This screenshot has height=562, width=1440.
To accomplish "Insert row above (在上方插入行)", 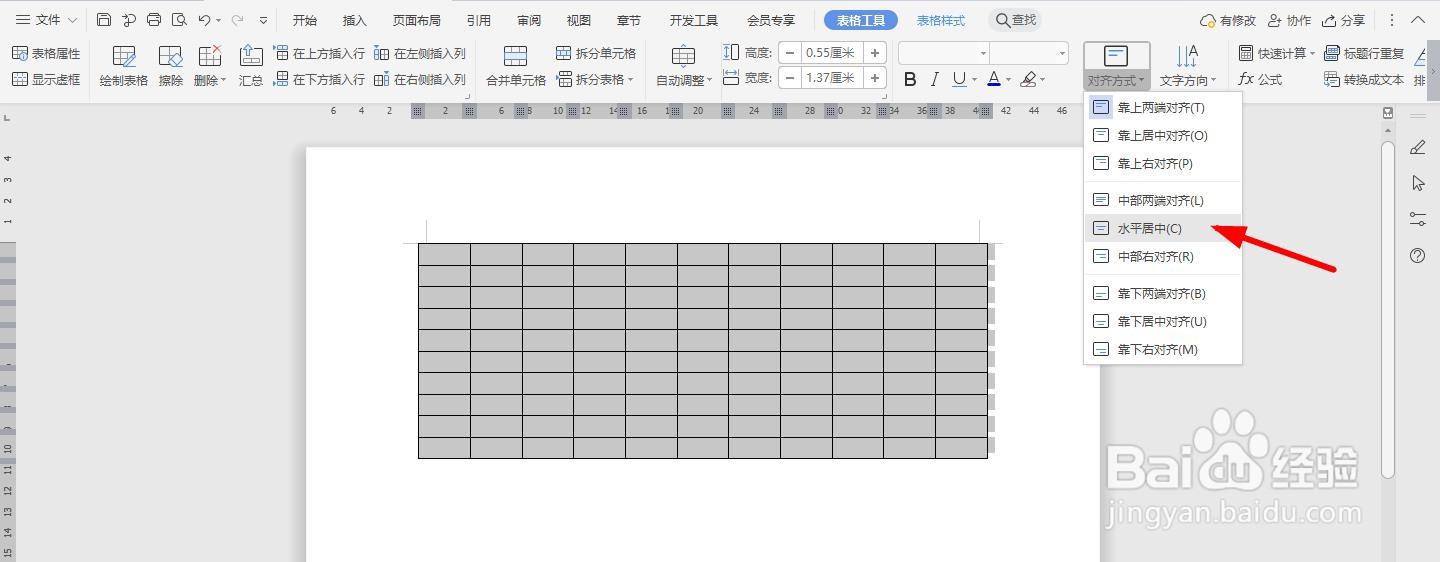I will [x=319, y=53].
